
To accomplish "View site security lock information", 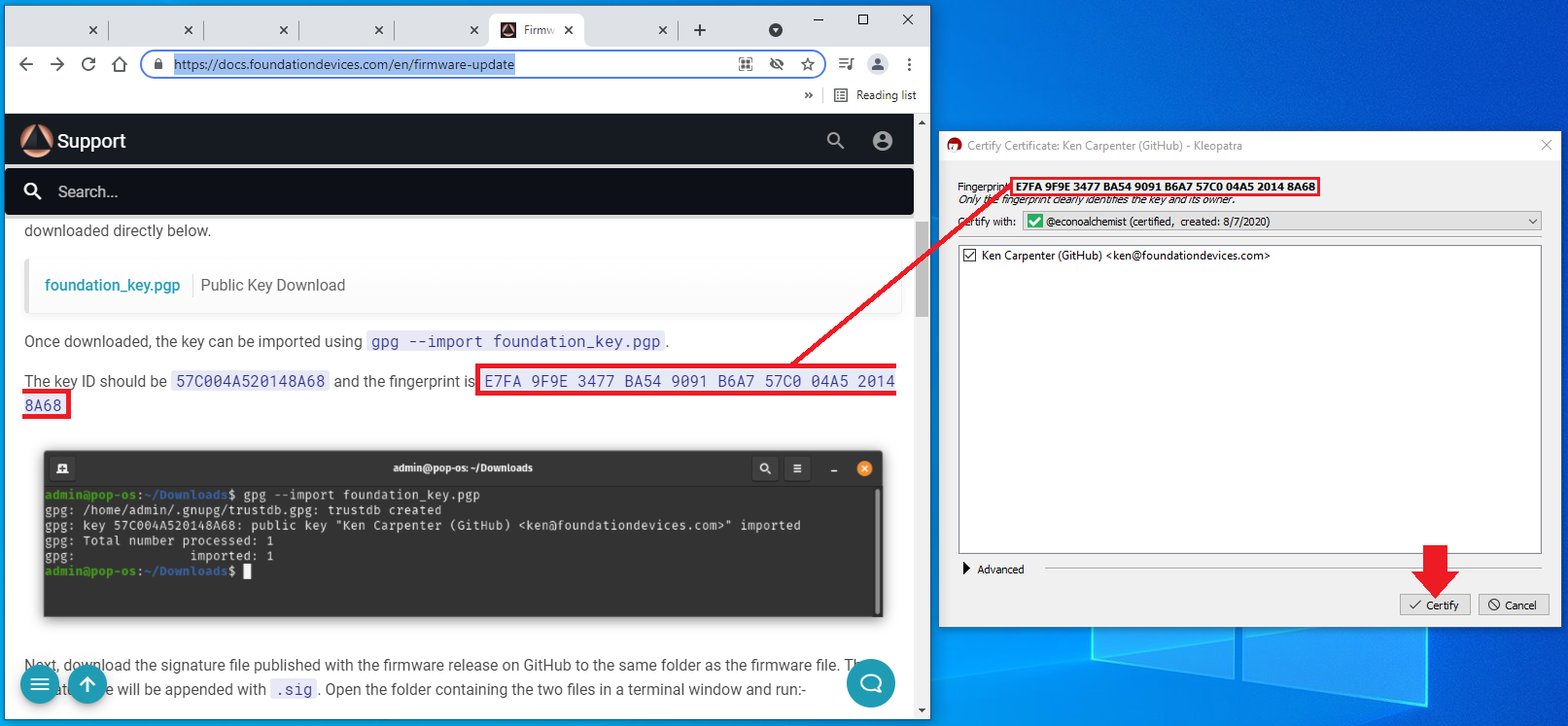I will (x=158, y=64).
